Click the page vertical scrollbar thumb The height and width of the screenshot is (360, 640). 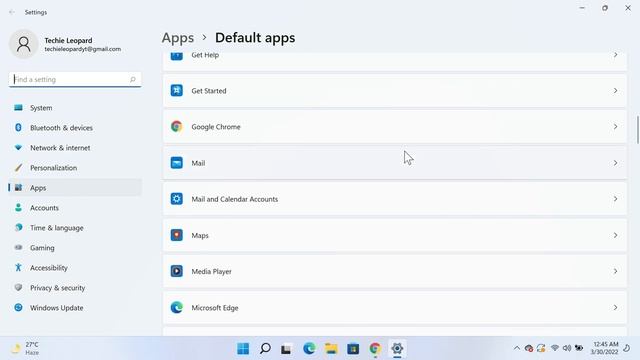pyautogui.click(x=638, y=130)
